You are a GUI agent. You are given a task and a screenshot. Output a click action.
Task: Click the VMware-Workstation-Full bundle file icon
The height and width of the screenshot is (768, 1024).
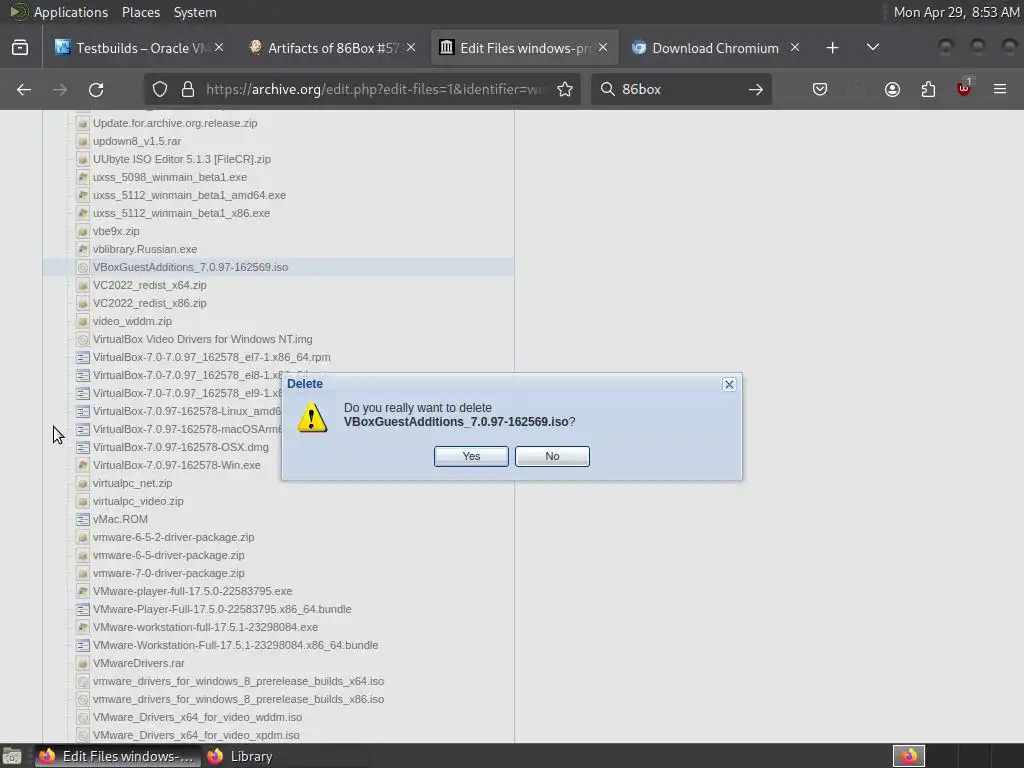(82, 645)
